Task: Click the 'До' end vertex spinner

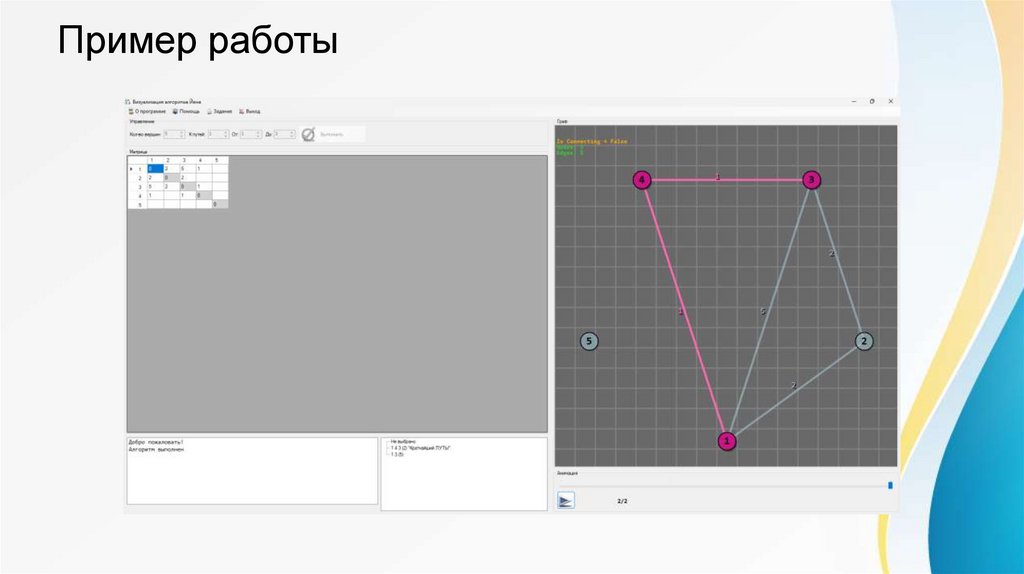Action: [x=284, y=134]
